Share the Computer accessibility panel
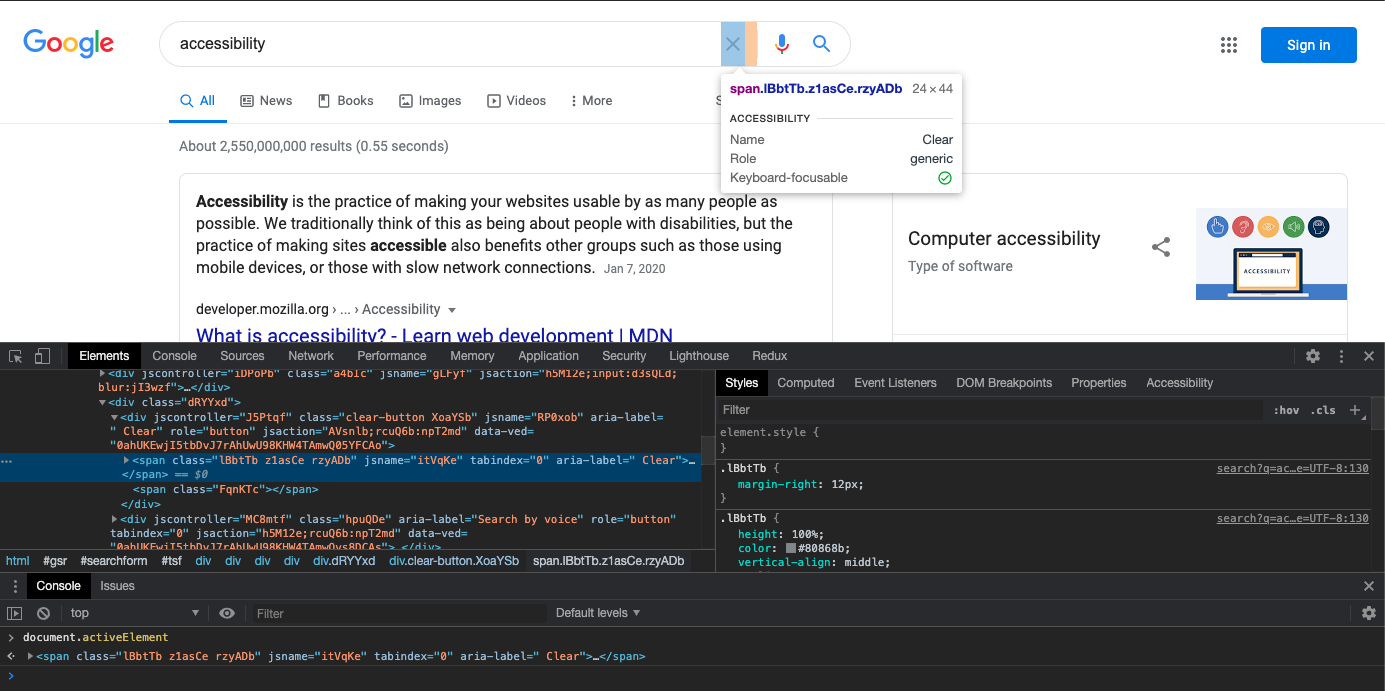Viewport: 1385px width, 691px height. tap(1161, 247)
